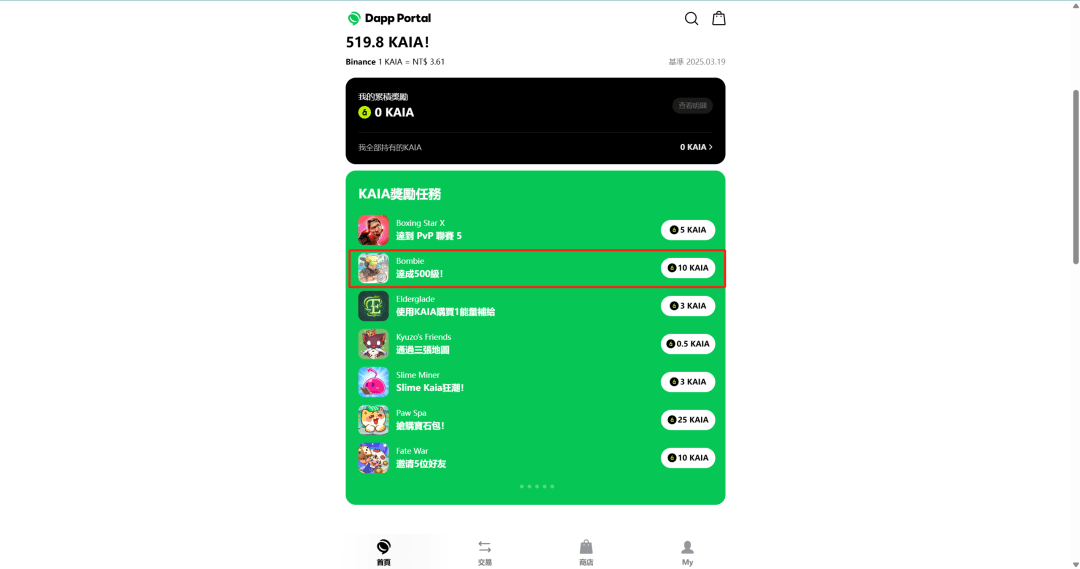
Task: Open the My profile tab
Action: [x=687, y=553]
